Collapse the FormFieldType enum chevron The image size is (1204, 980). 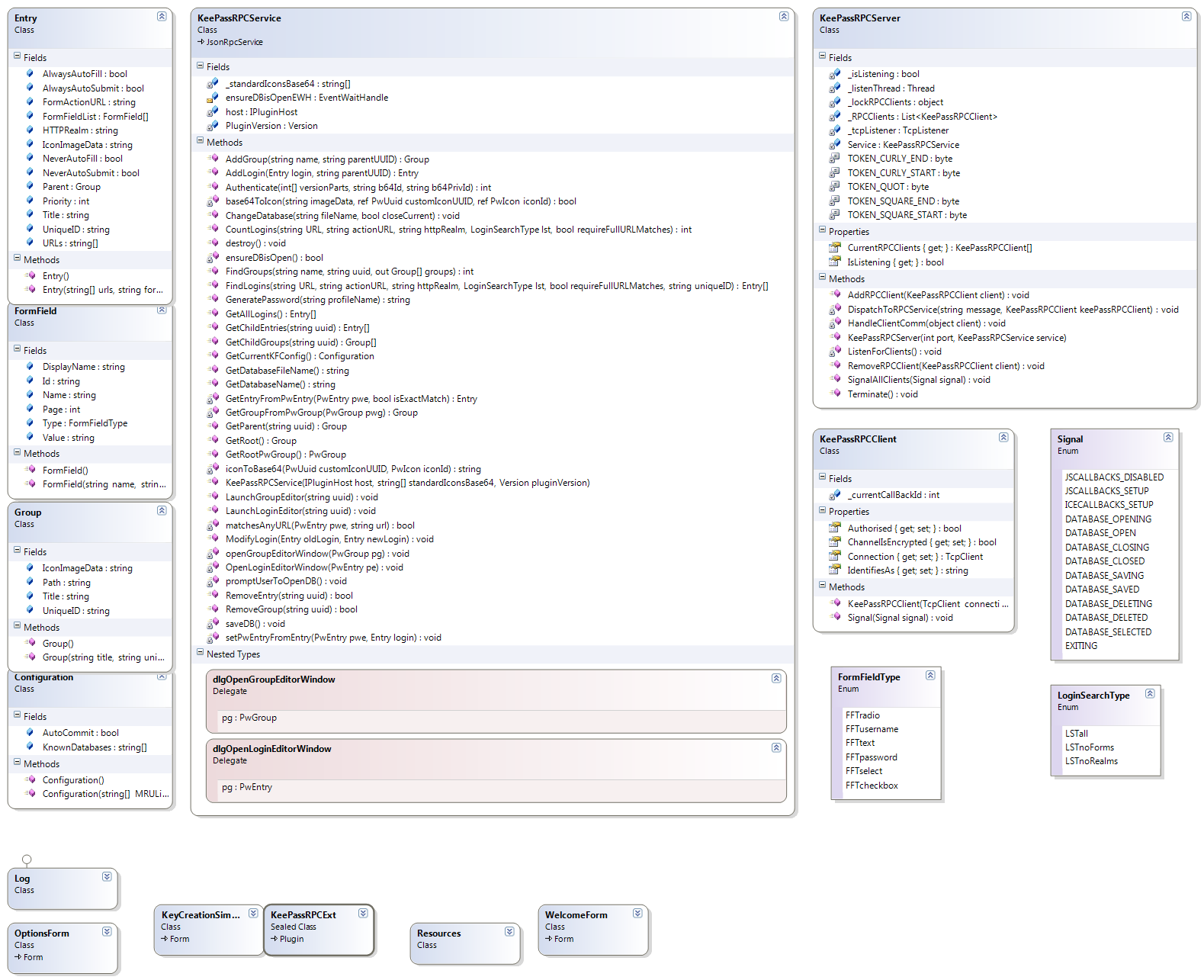point(930,675)
